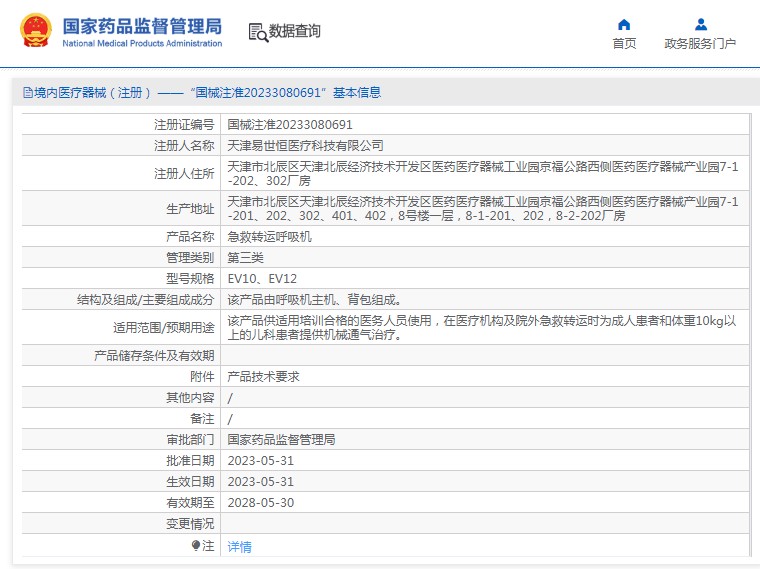Click registration number 国械注准20233080691 in table
This screenshot has height=569, width=760.
290,125
